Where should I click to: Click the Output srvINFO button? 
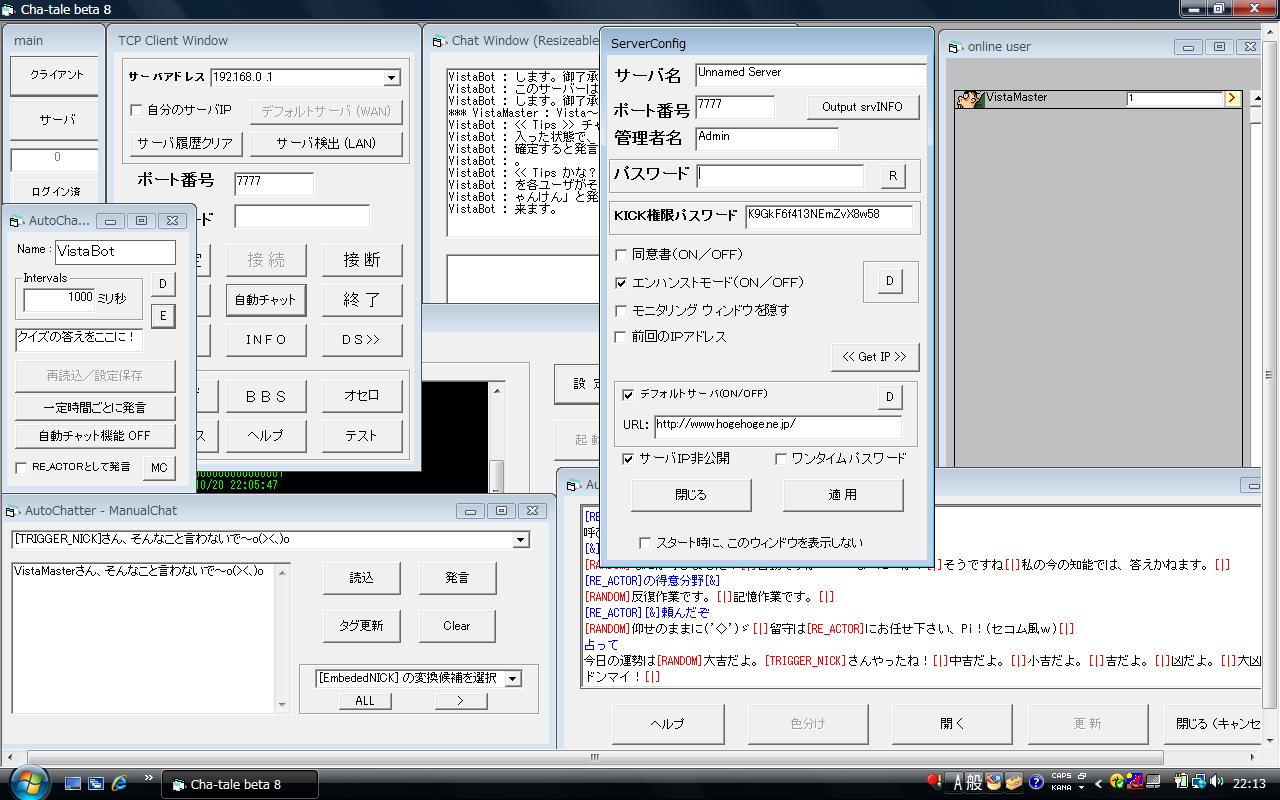coord(862,107)
